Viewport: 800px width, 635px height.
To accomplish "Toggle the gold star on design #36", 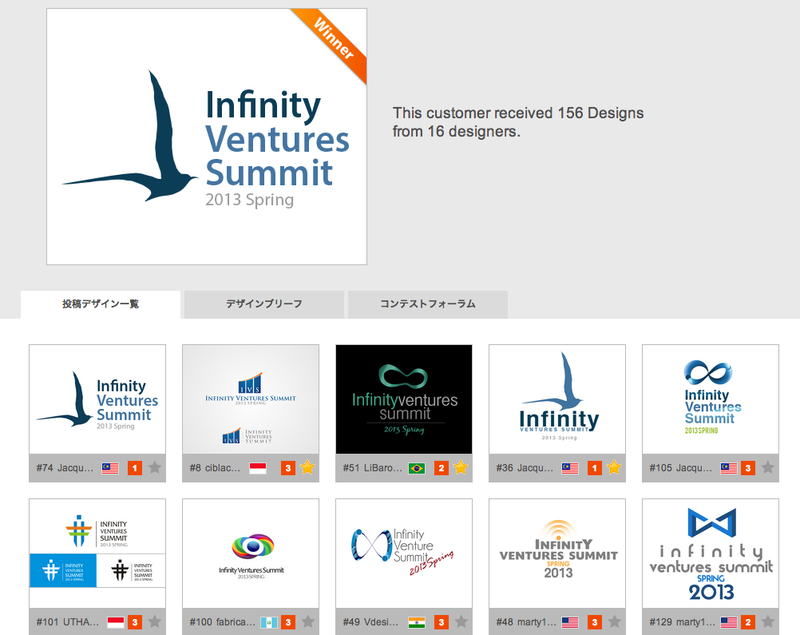I will click(614, 468).
